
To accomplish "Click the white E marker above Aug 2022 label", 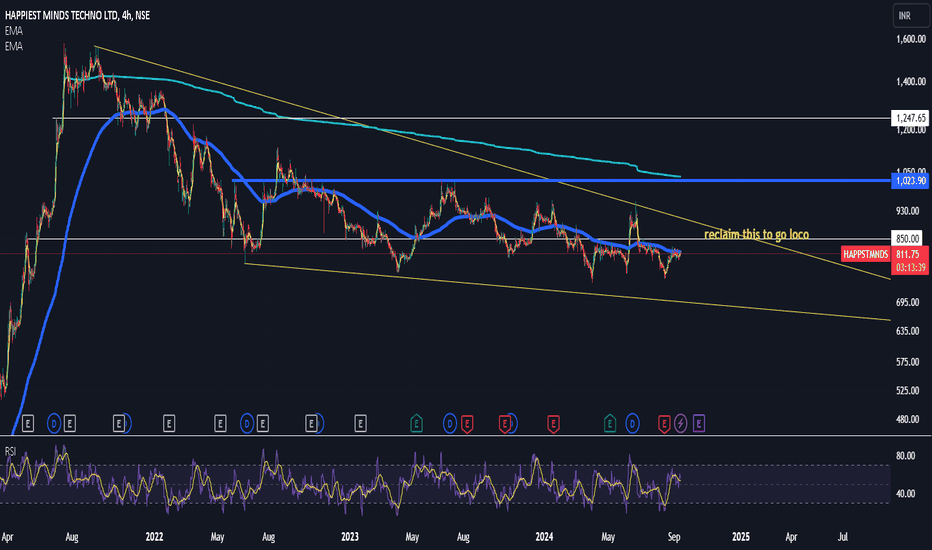I will pos(262,423).
